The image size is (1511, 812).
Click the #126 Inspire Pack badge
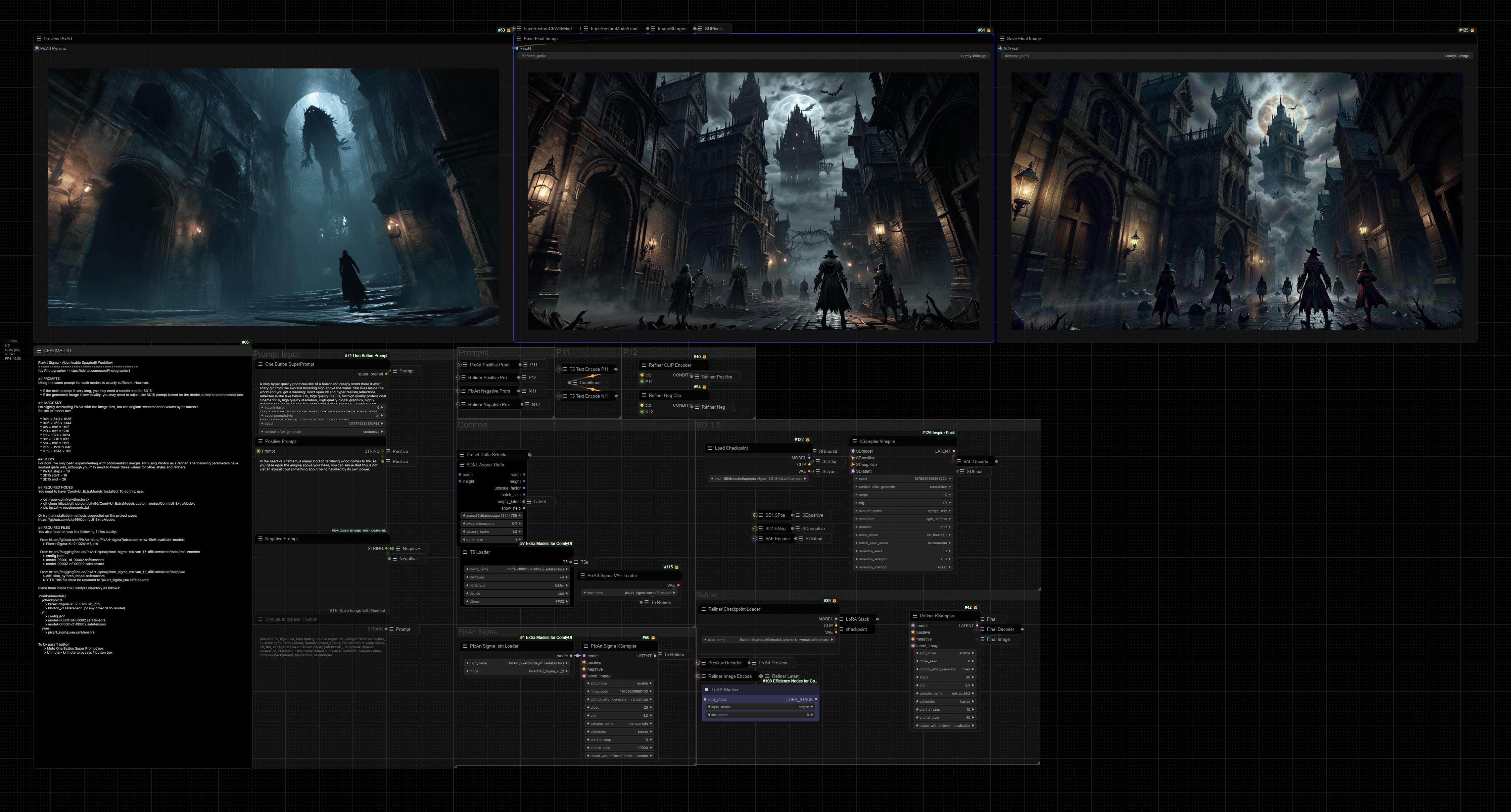click(939, 433)
